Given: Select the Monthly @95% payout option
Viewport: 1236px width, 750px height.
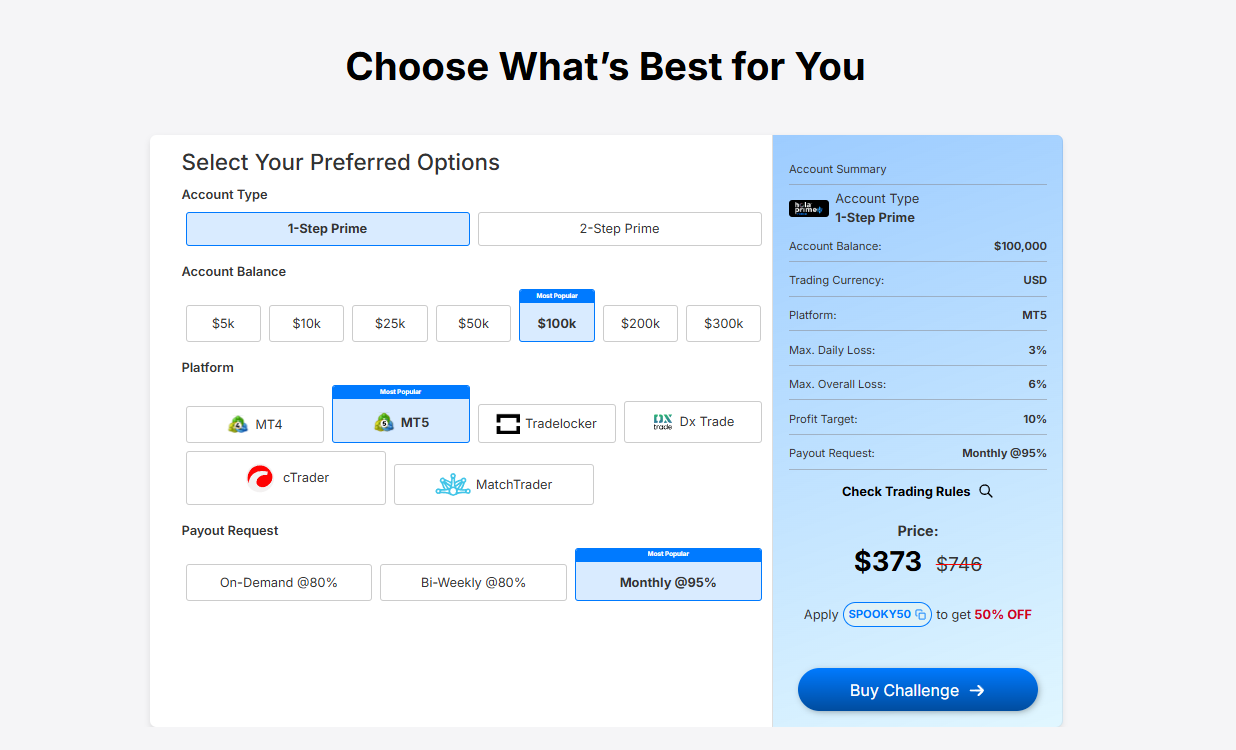Looking at the screenshot, I should [668, 582].
